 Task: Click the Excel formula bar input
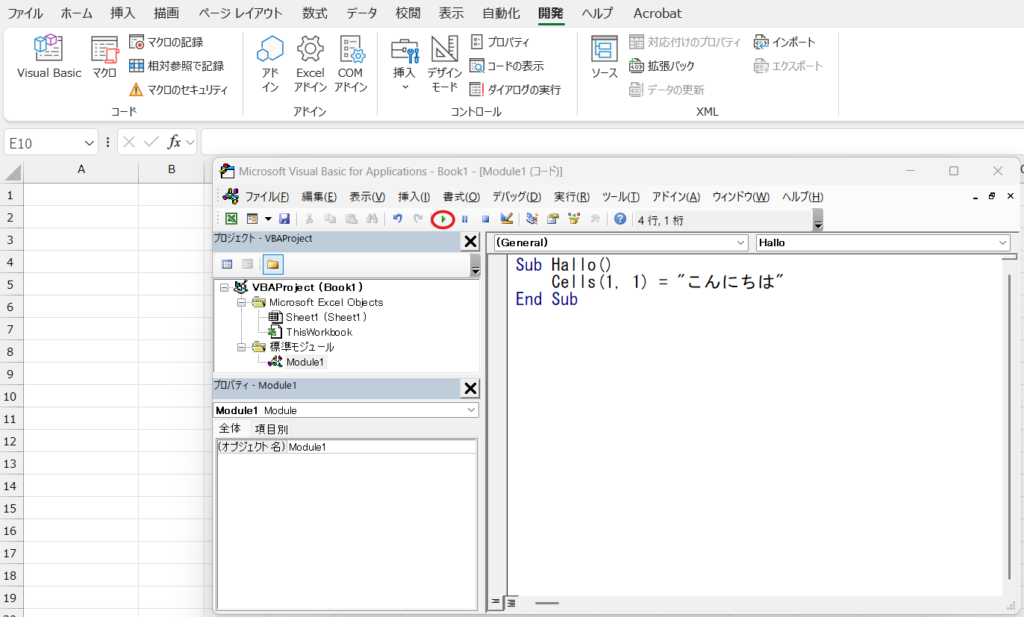pyautogui.click(x=612, y=142)
